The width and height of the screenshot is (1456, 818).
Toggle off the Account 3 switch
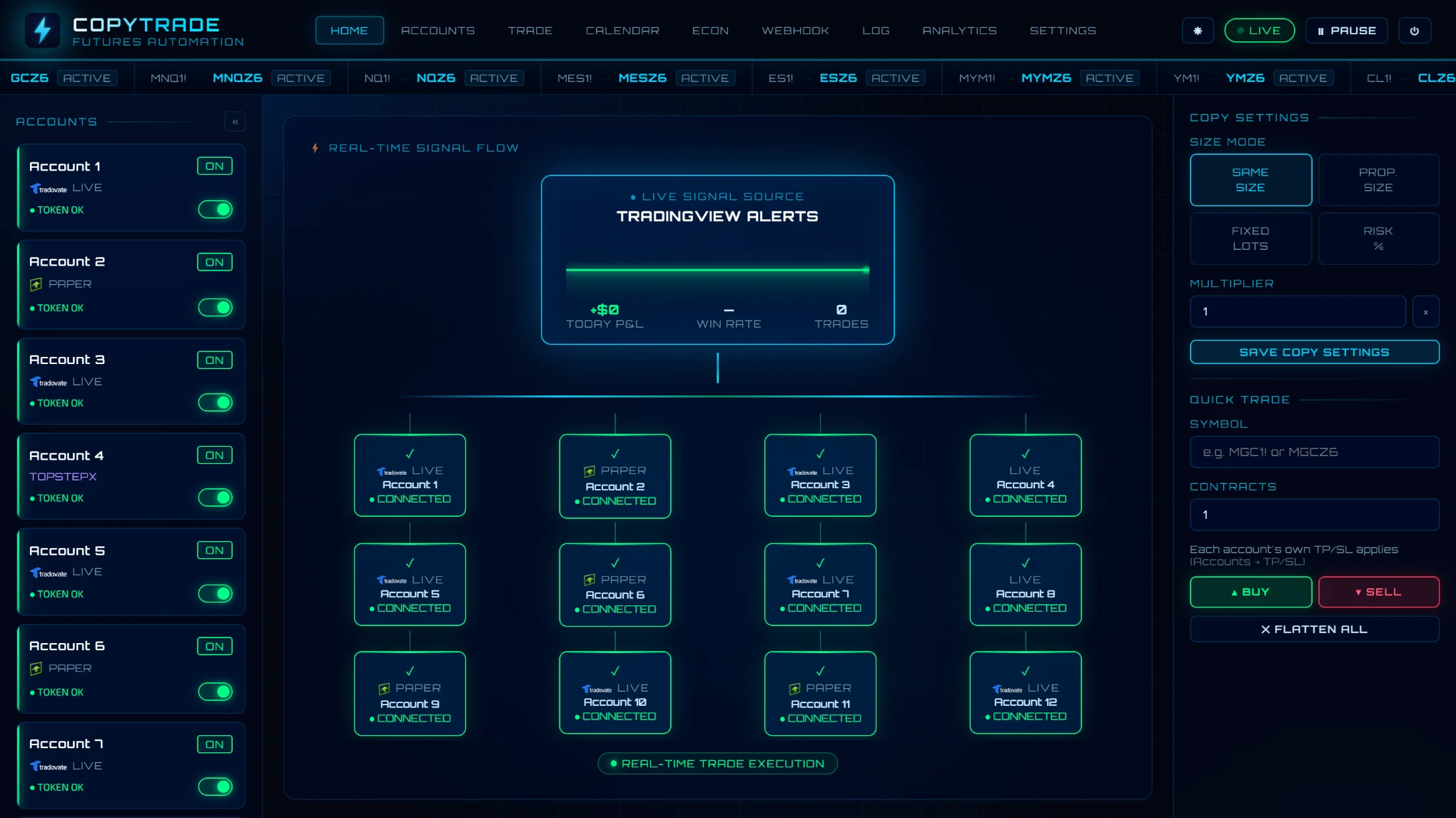216,403
